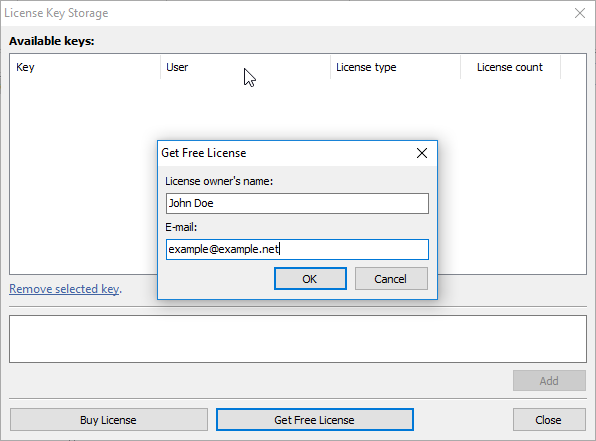Screen dimensions: 596x441
Task: Click the E-mail input field
Action: [x=297, y=249]
